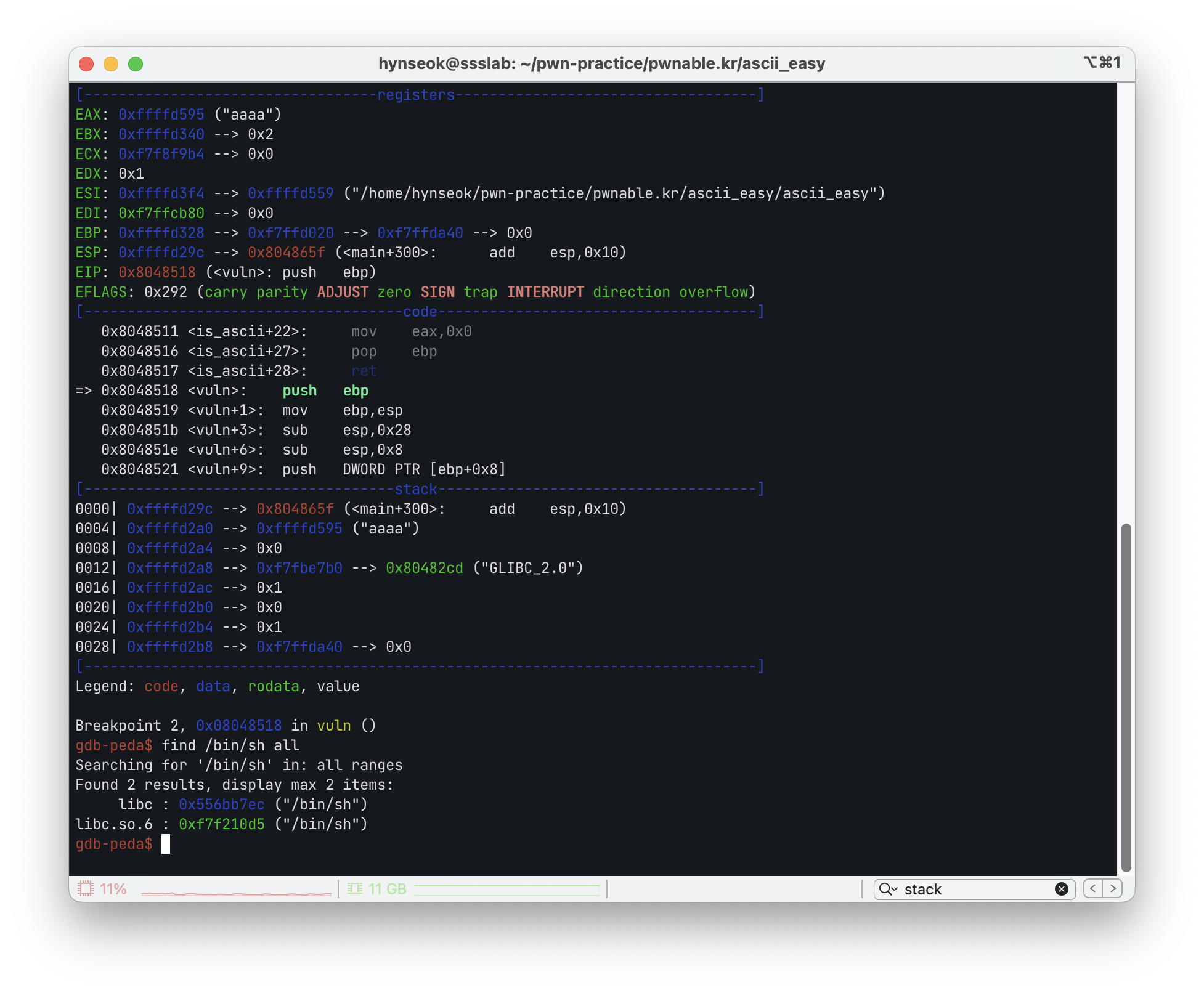Click the memory usage icon
This screenshot has height=993, width=1204.
click(354, 889)
